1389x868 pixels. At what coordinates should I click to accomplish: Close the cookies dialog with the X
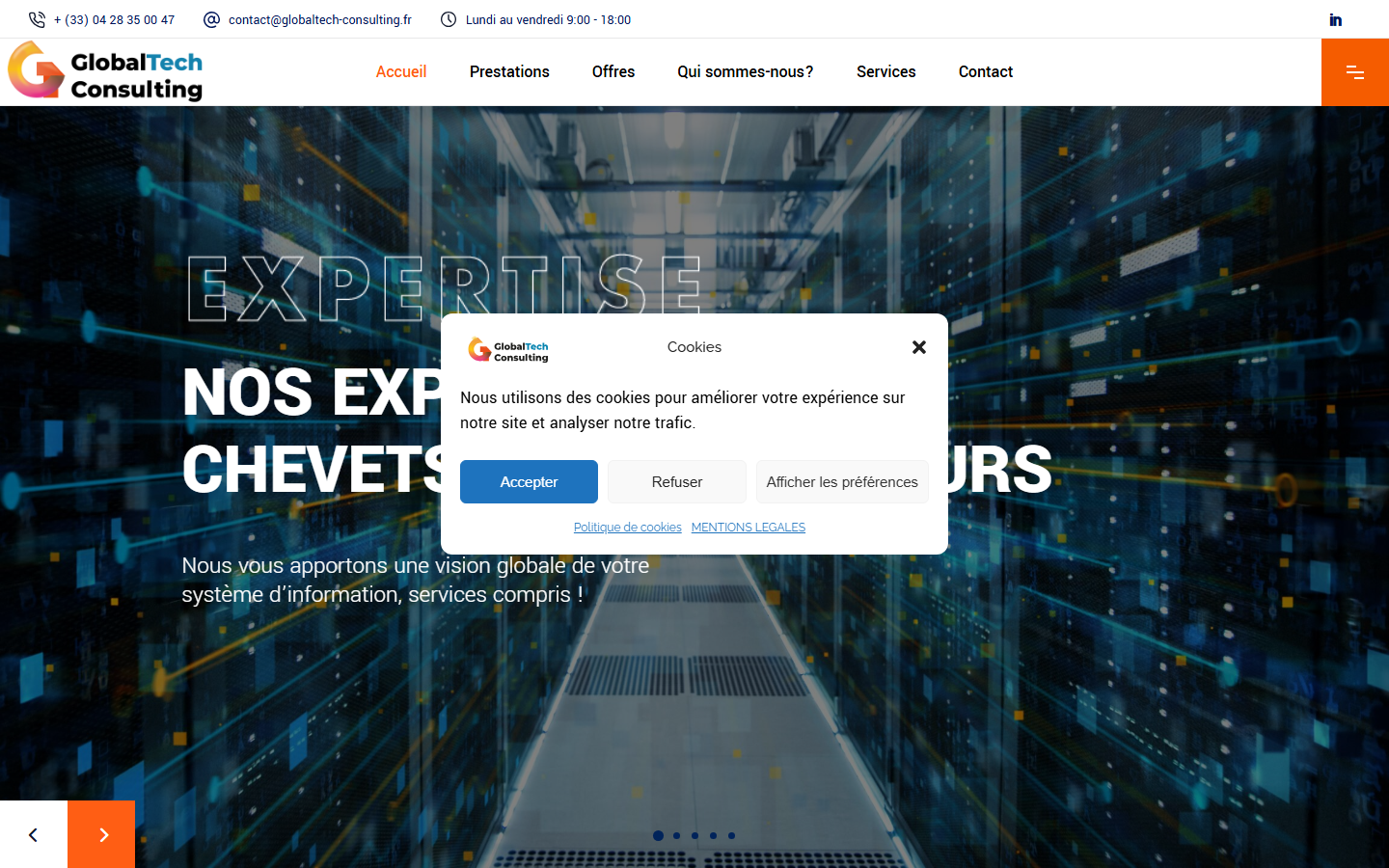click(919, 347)
